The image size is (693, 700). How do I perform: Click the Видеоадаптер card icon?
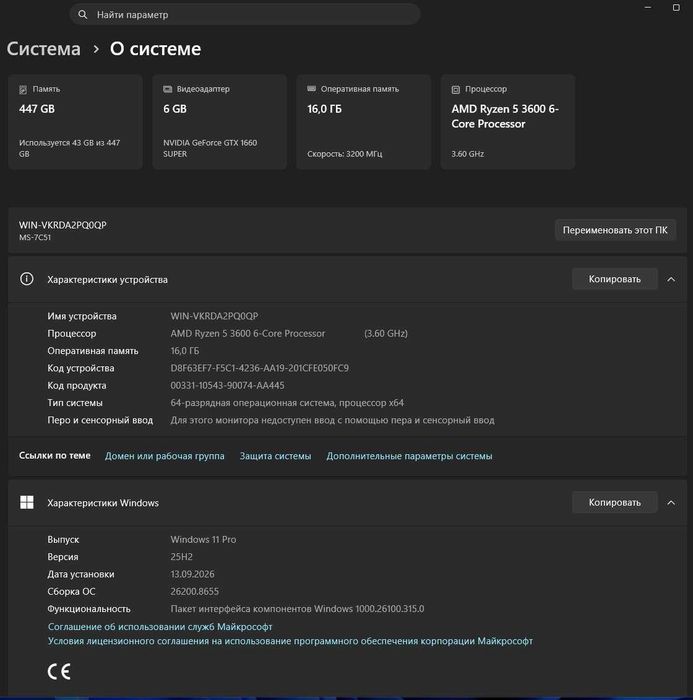(x=167, y=89)
